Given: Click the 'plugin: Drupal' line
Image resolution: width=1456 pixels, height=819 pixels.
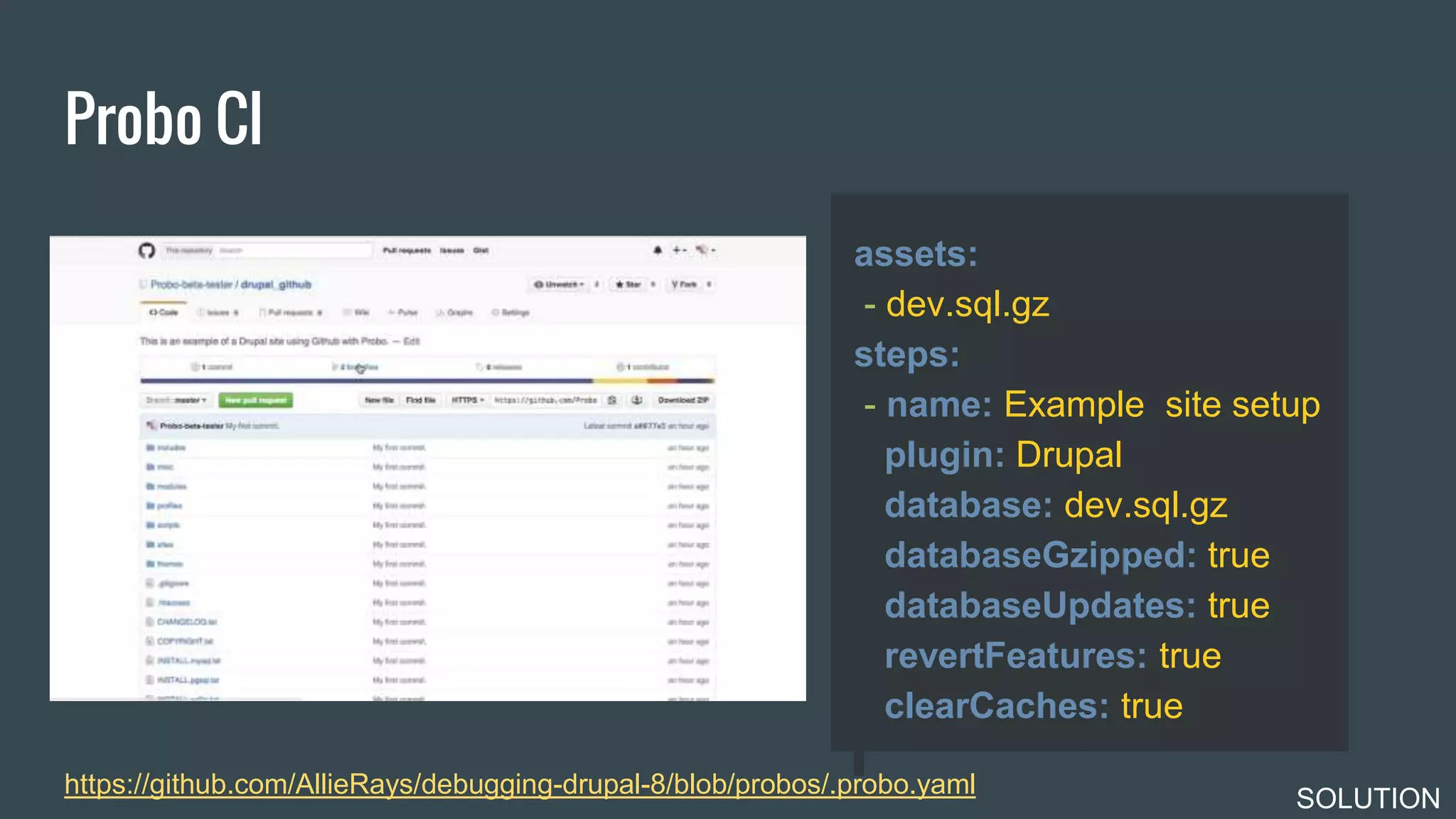Looking at the screenshot, I should pos(1003,455).
